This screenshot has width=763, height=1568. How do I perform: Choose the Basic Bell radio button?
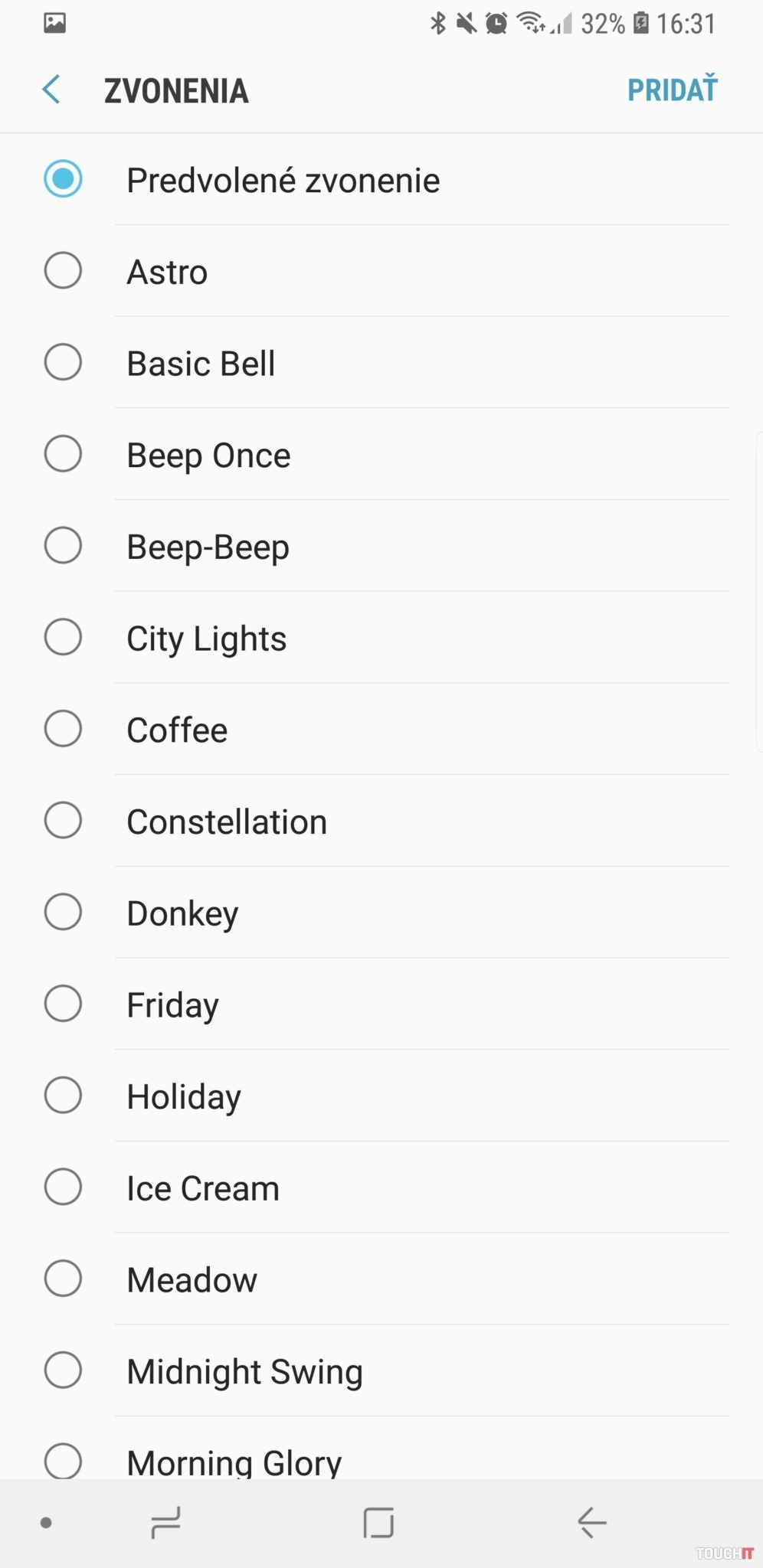click(x=63, y=362)
